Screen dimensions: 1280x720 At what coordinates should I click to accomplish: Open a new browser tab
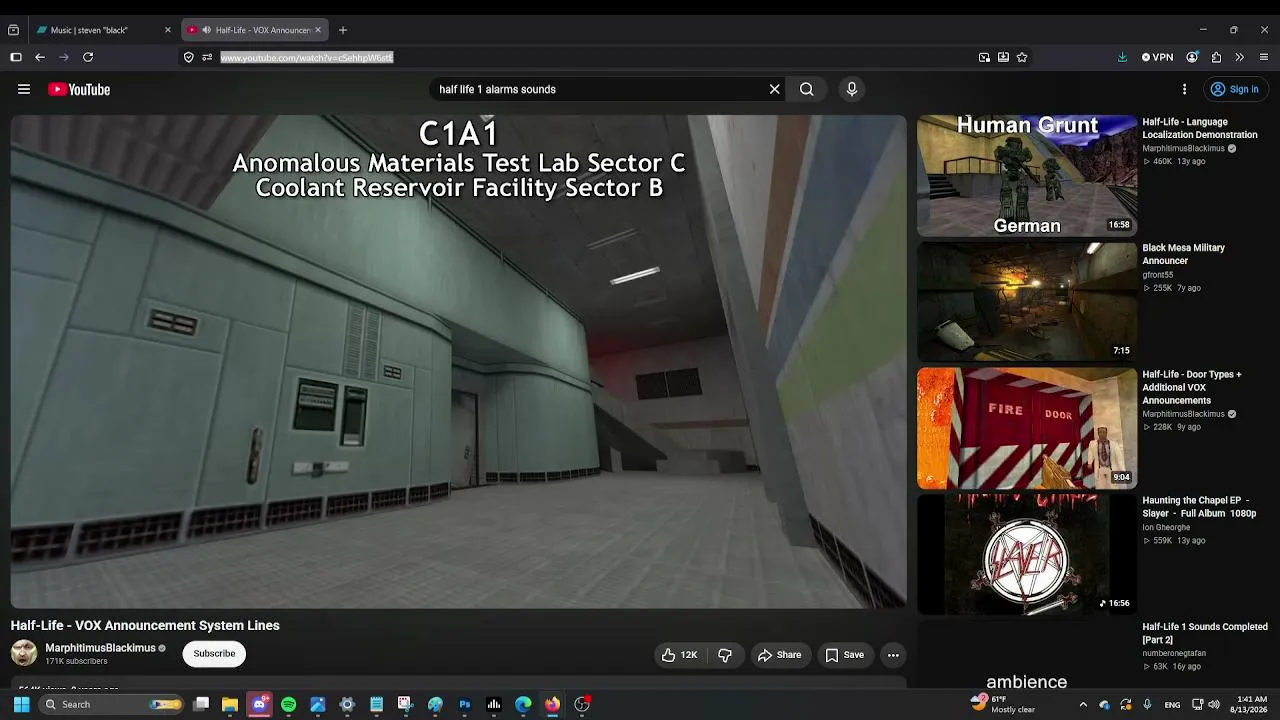point(342,30)
